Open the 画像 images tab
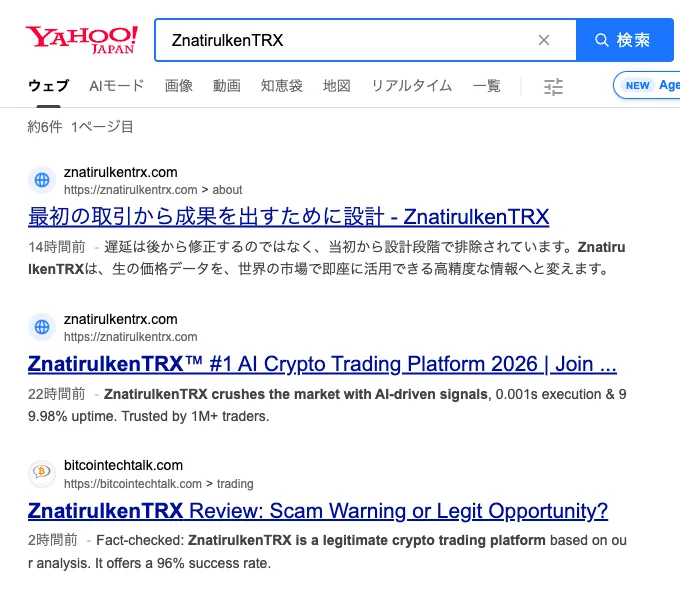Viewport: 680px width, 600px height. click(179, 86)
